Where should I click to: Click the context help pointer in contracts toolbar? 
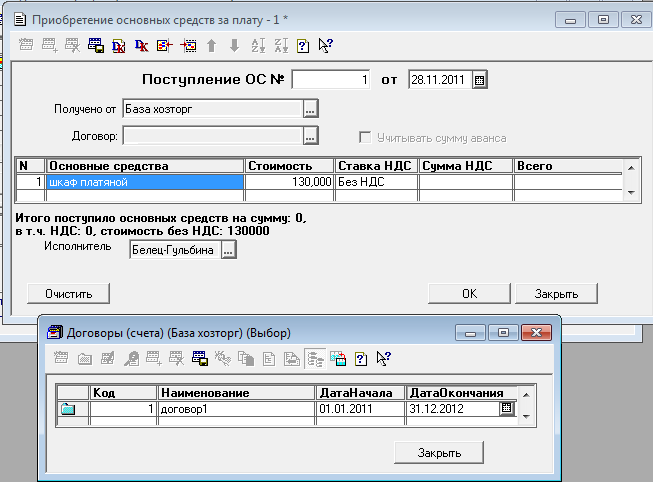tap(384, 358)
